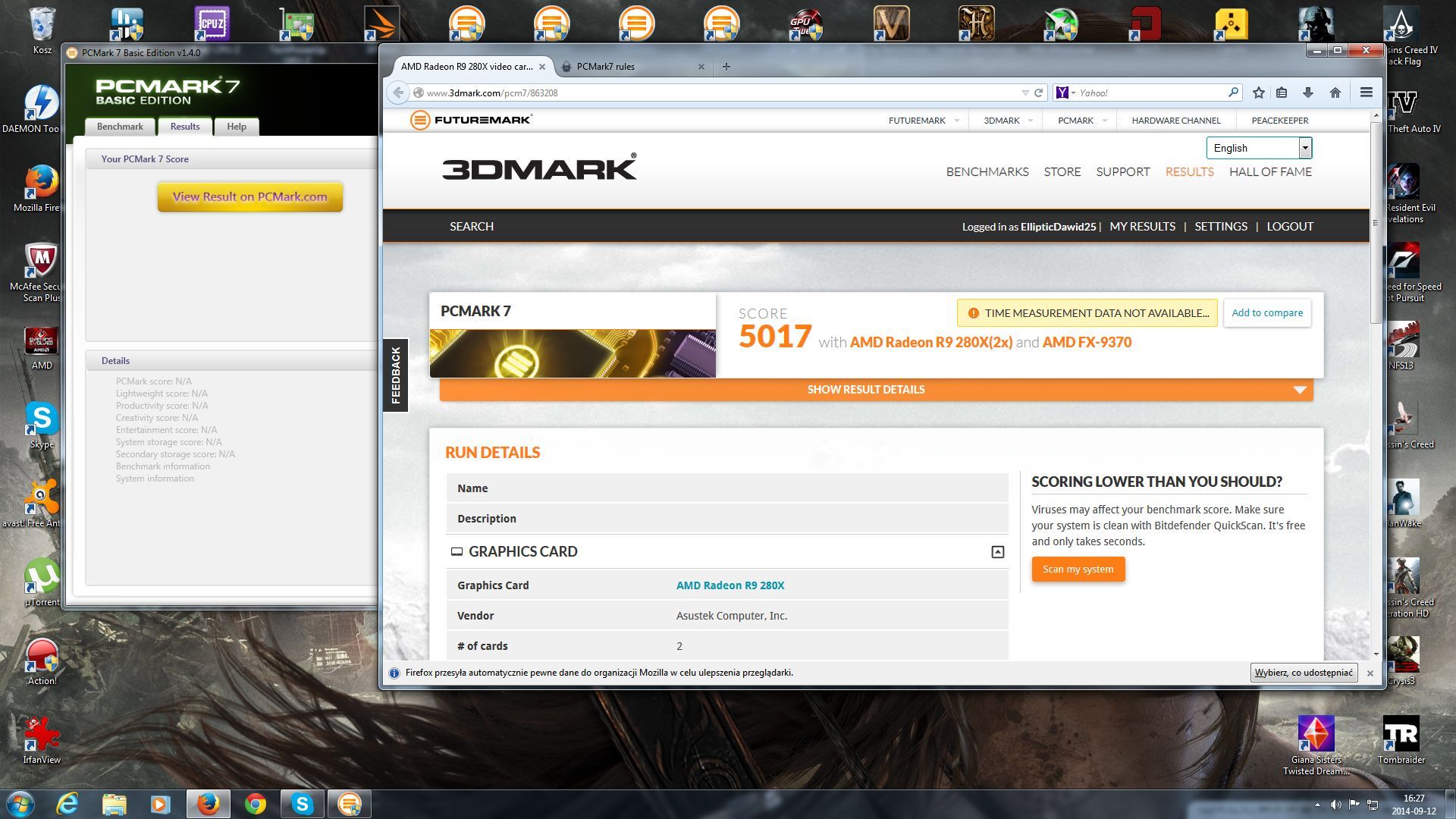Open Chrome from the taskbar
This screenshot has width=1456, height=819.
[256, 804]
